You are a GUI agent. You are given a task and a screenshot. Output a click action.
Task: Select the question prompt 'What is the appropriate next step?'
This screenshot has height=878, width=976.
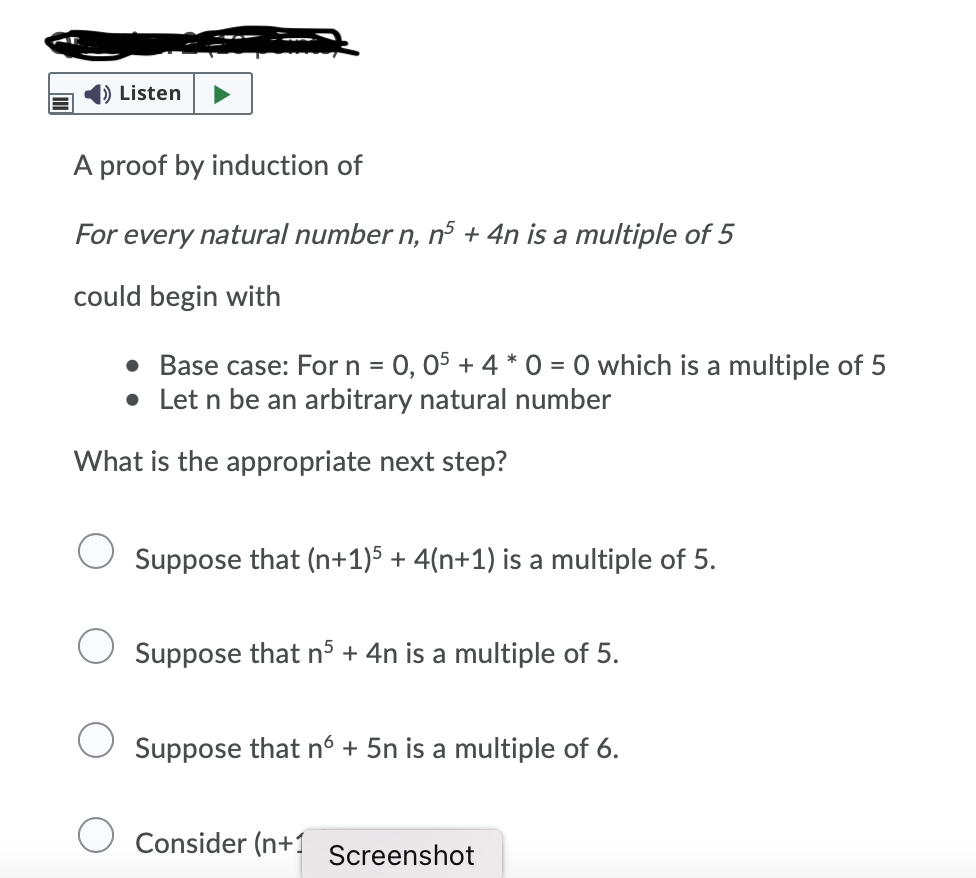click(x=290, y=461)
